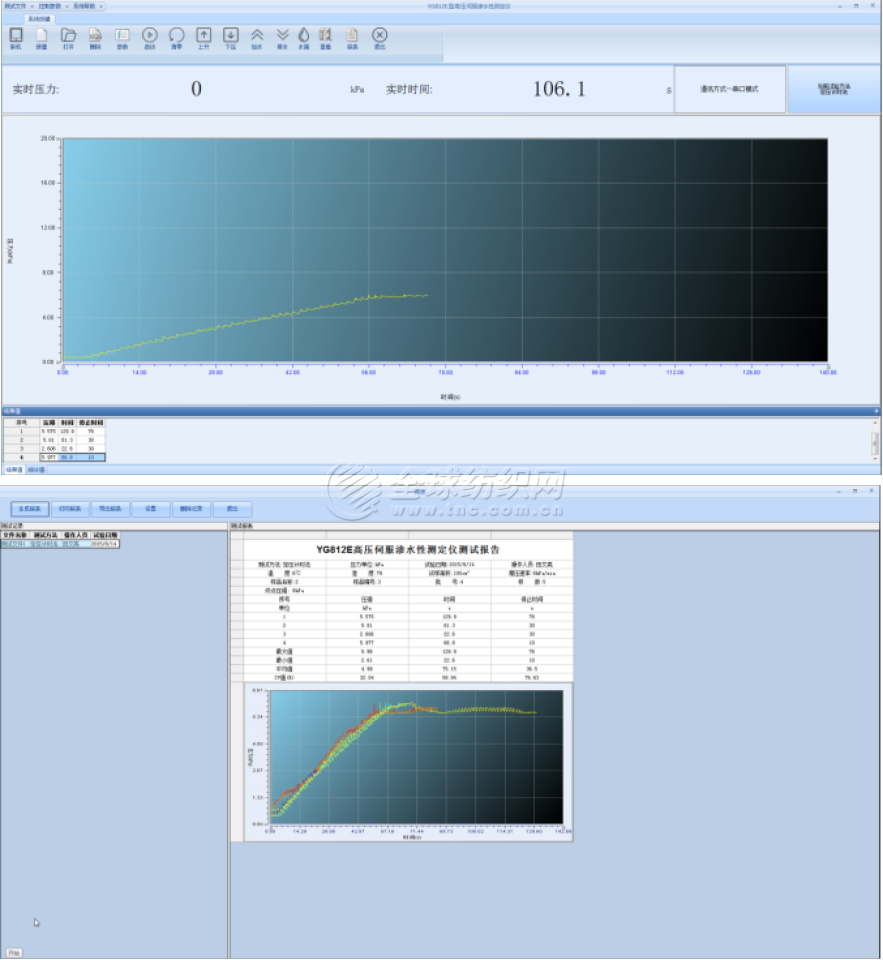Click the zero/reset circular arrow icon
883x960 pixels.
176,38
